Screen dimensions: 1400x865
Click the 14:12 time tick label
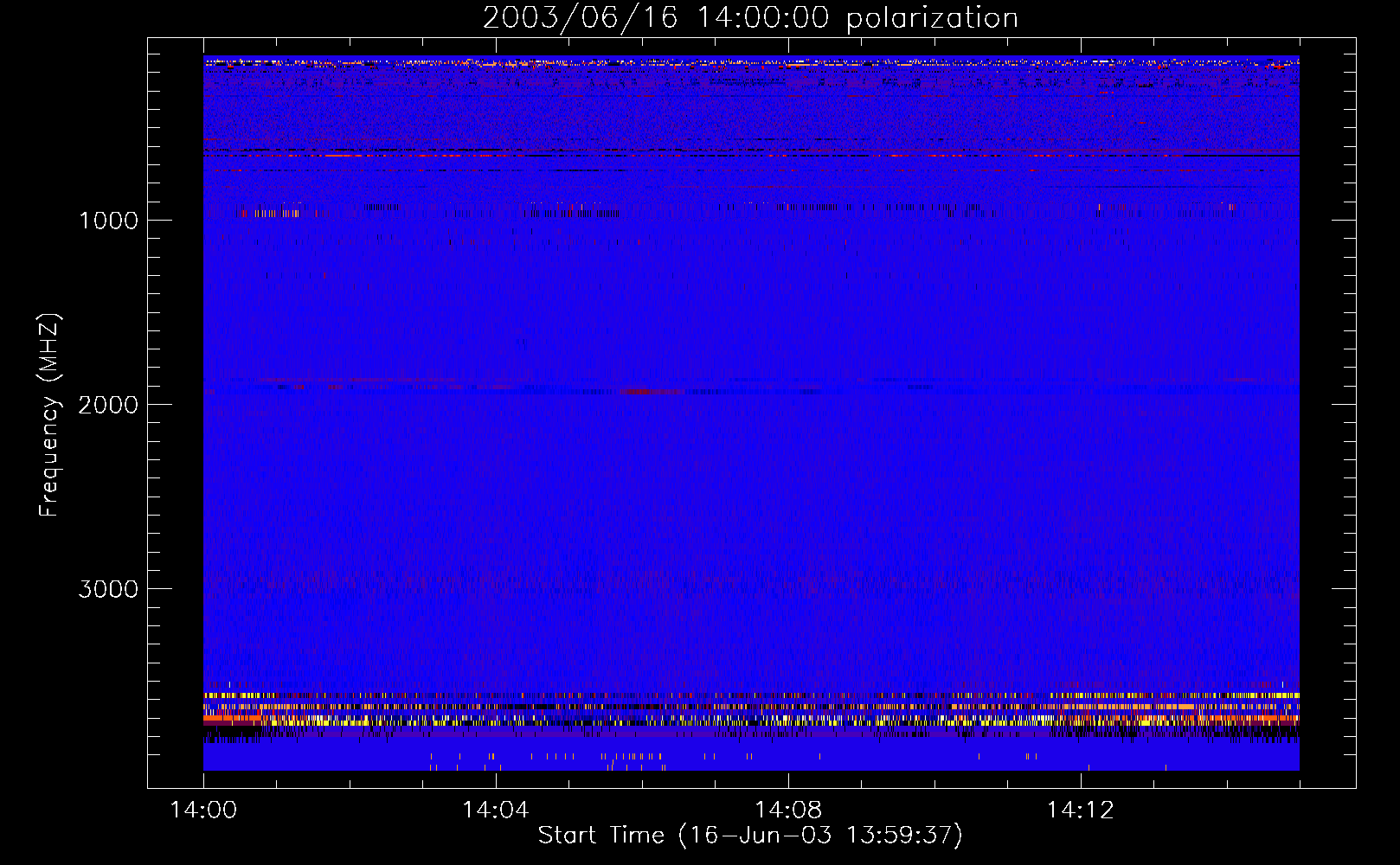pyautogui.click(x=1080, y=811)
